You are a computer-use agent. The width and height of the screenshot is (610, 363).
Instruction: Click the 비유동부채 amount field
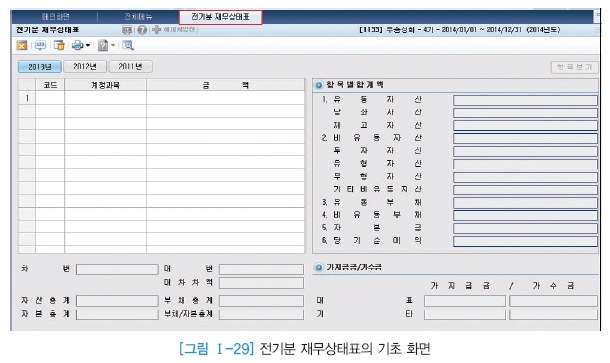[x=525, y=216]
